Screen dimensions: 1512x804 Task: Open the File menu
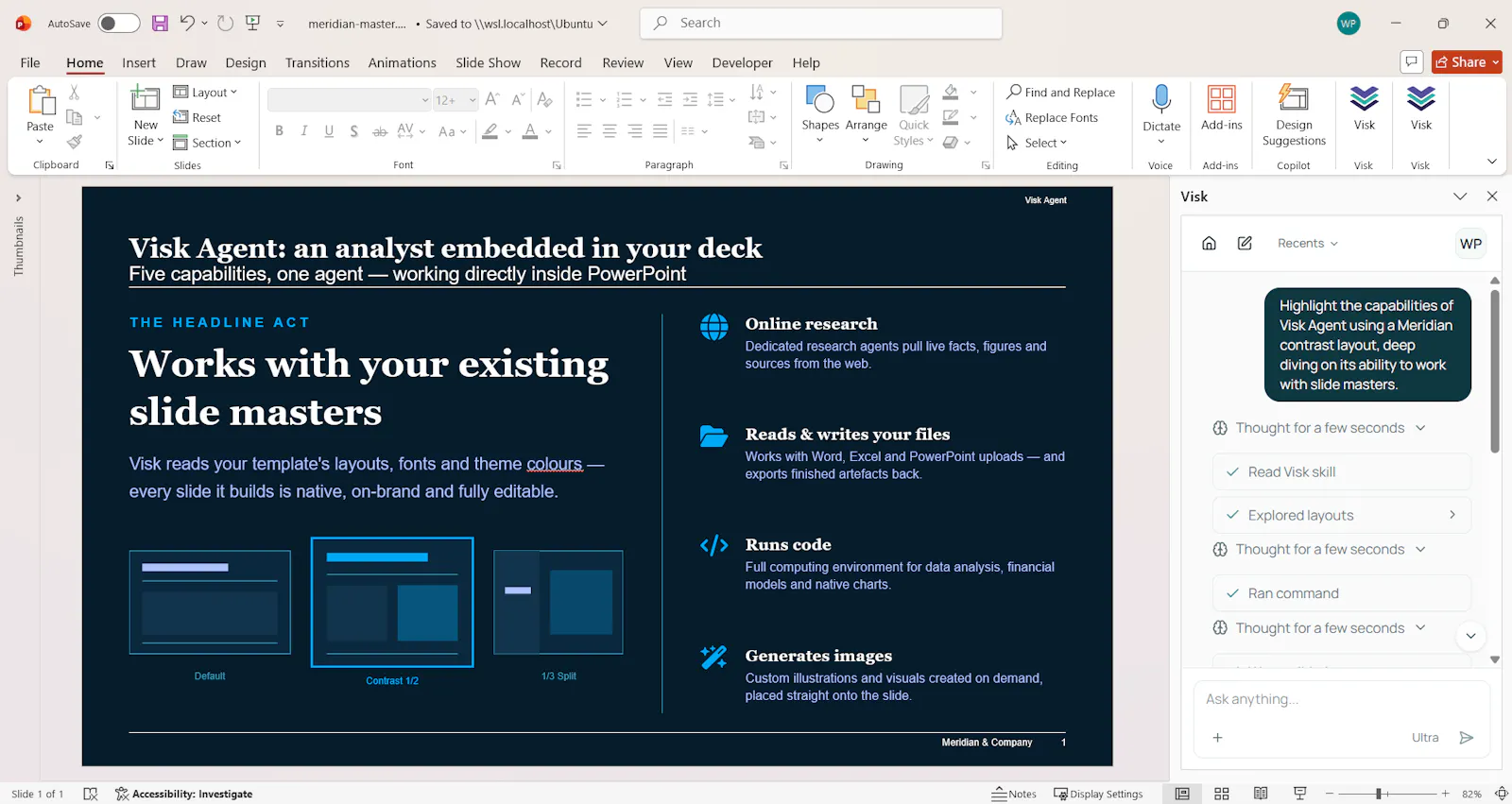click(30, 62)
